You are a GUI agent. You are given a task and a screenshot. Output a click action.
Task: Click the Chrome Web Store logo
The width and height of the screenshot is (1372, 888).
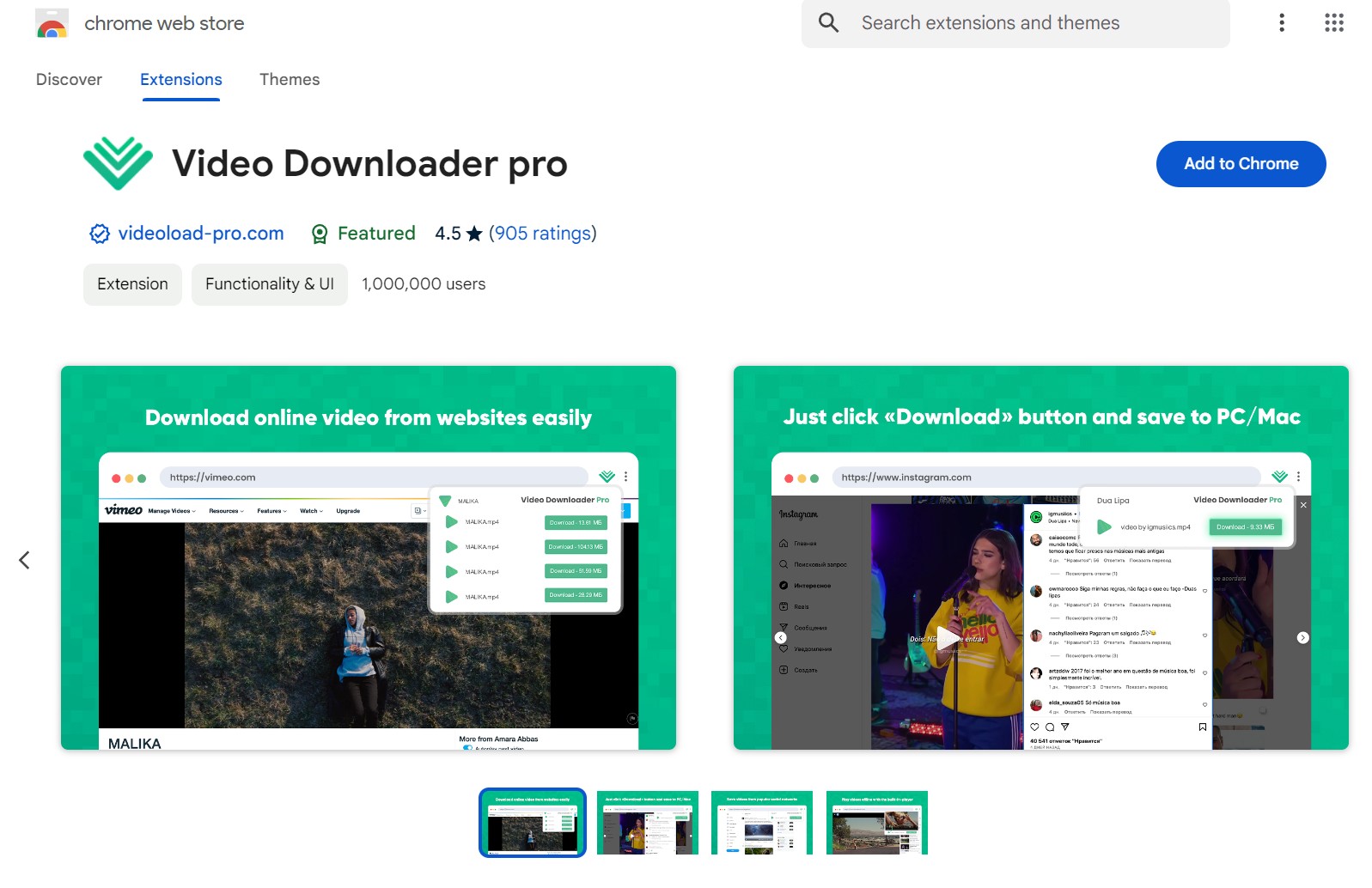[52, 24]
